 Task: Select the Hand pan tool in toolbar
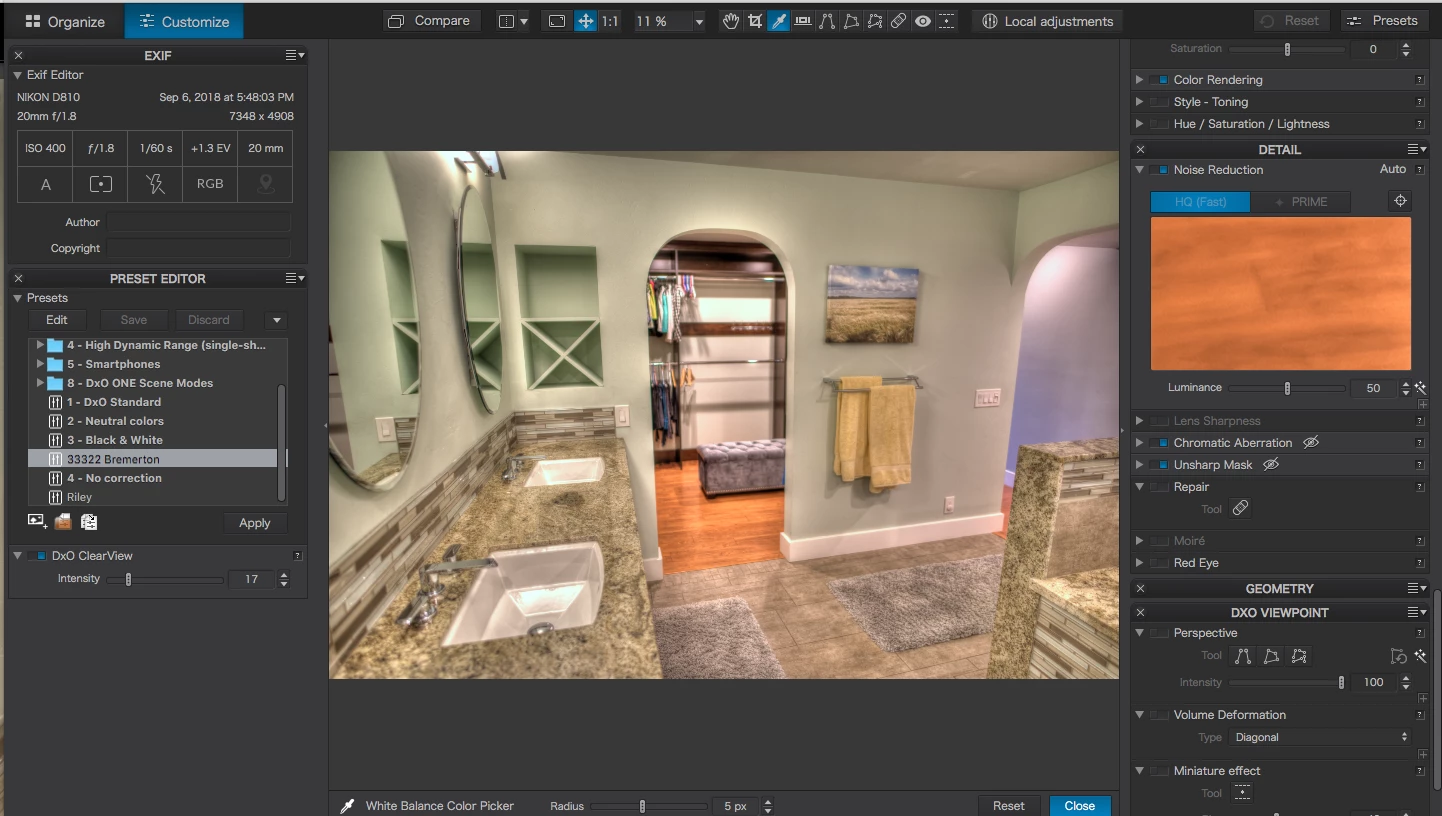(731, 21)
